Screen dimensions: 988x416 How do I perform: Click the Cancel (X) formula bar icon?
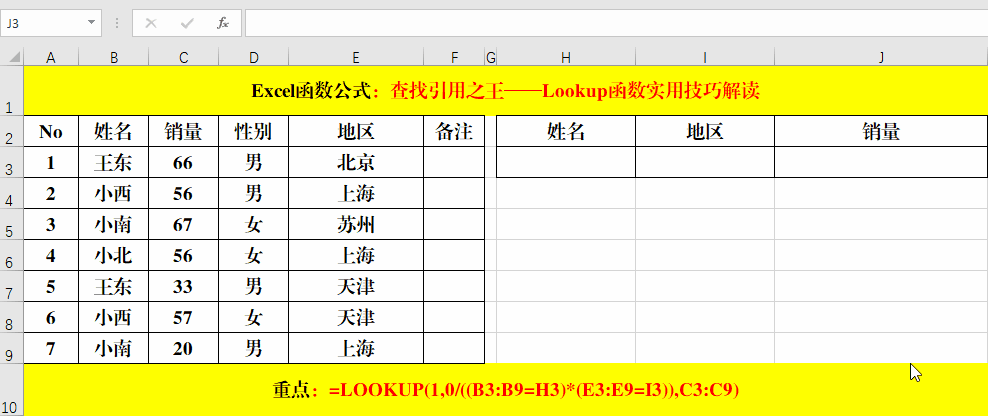click(x=151, y=23)
